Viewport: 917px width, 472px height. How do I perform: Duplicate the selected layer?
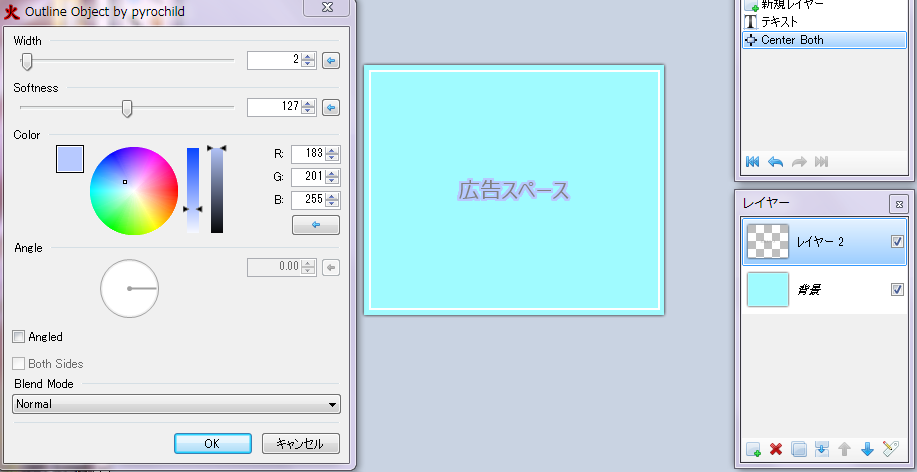click(x=799, y=449)
